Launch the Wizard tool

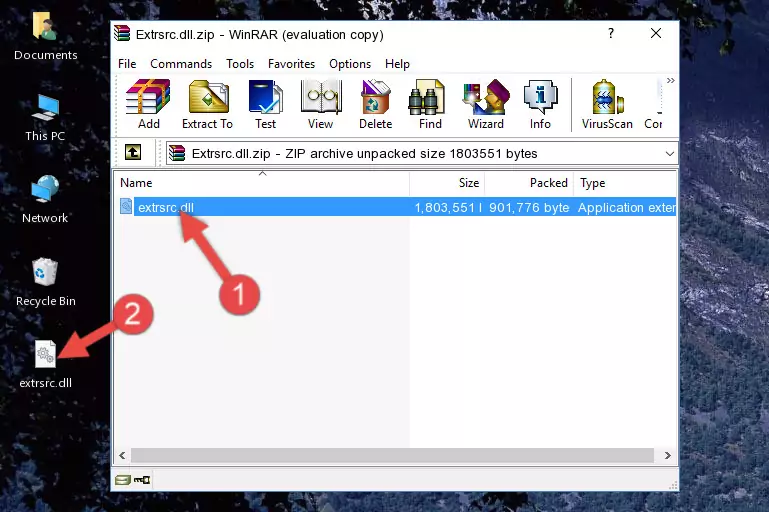[x=486, y=104]
